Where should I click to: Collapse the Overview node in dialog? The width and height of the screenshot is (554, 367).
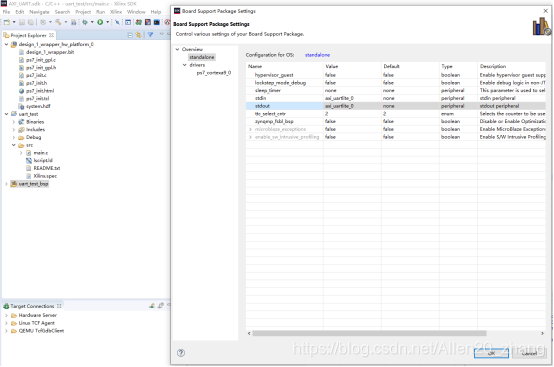[177, 49]
